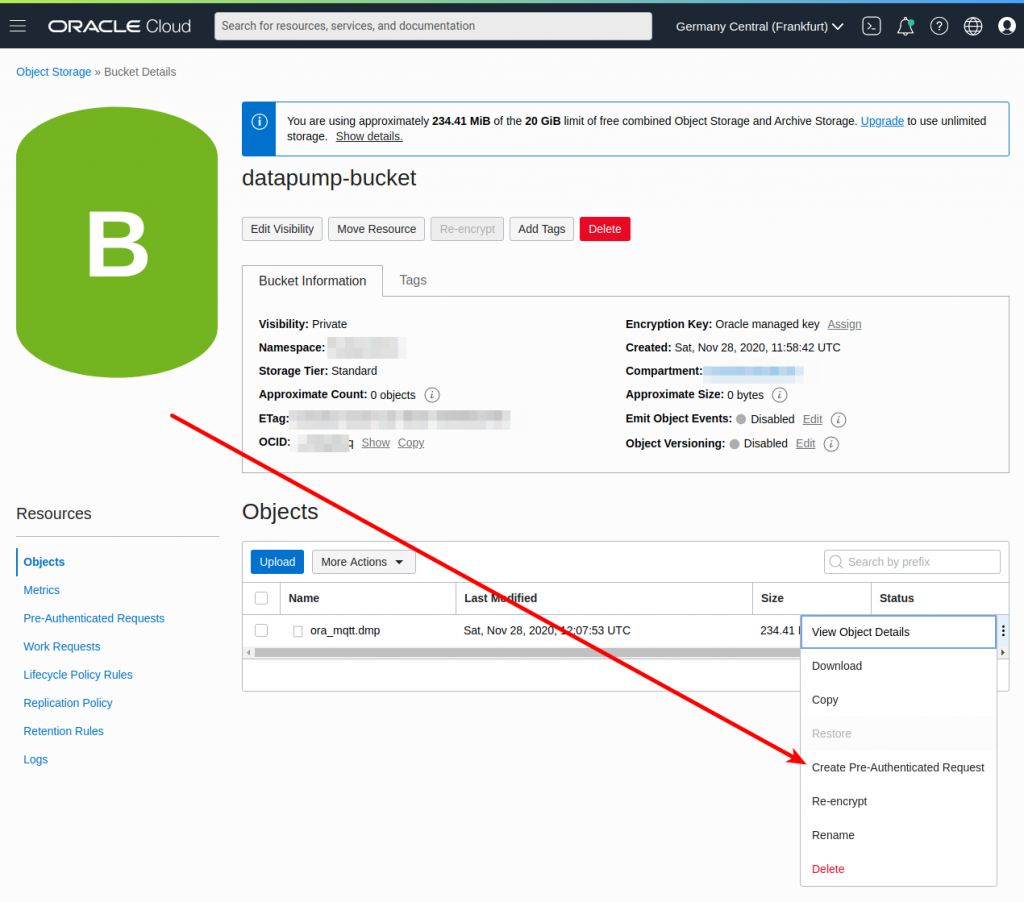Click the Move Resource button
The width and height of the screenshot is (1024, 902).
pos(376,229)
